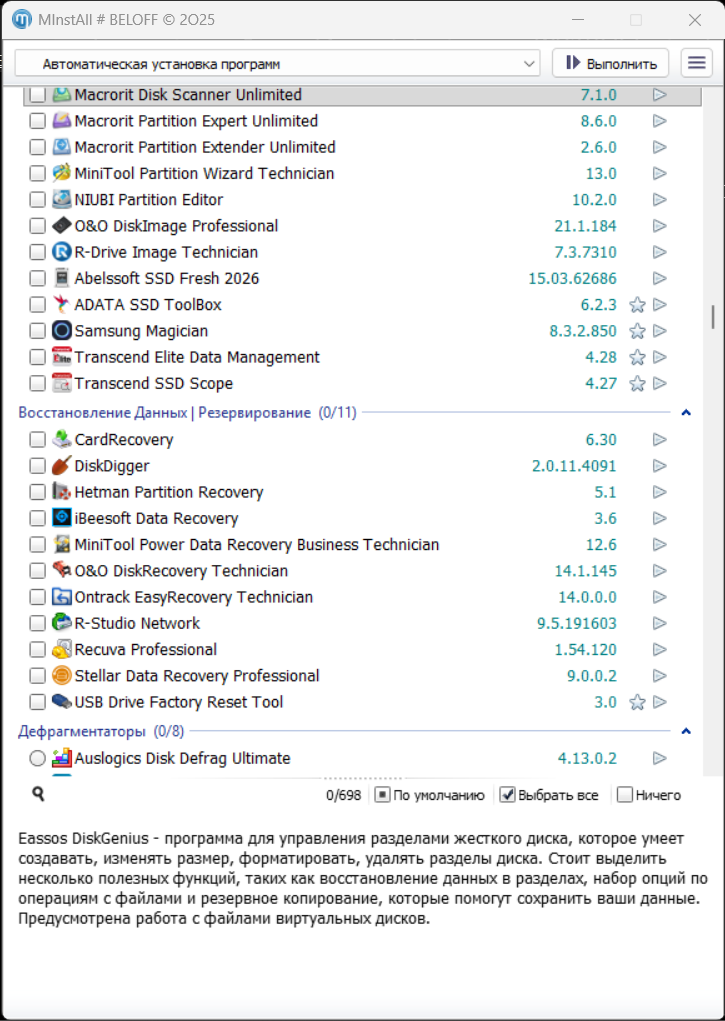The height and width of the screenshot is (1021, 725).
Task: Click the vertical scrollbar thumb of the program list
Action: pos(712,317)
